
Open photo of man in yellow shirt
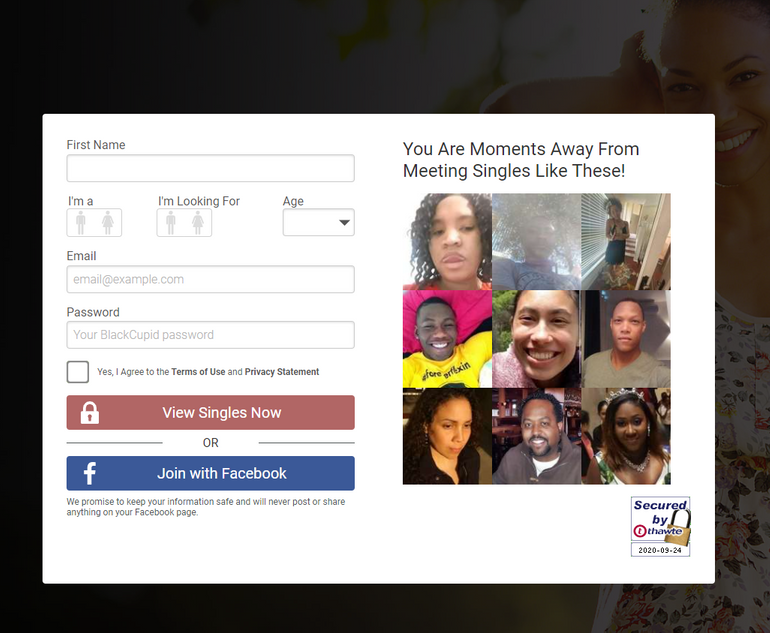pyautogui.click(x=447, y=339)
